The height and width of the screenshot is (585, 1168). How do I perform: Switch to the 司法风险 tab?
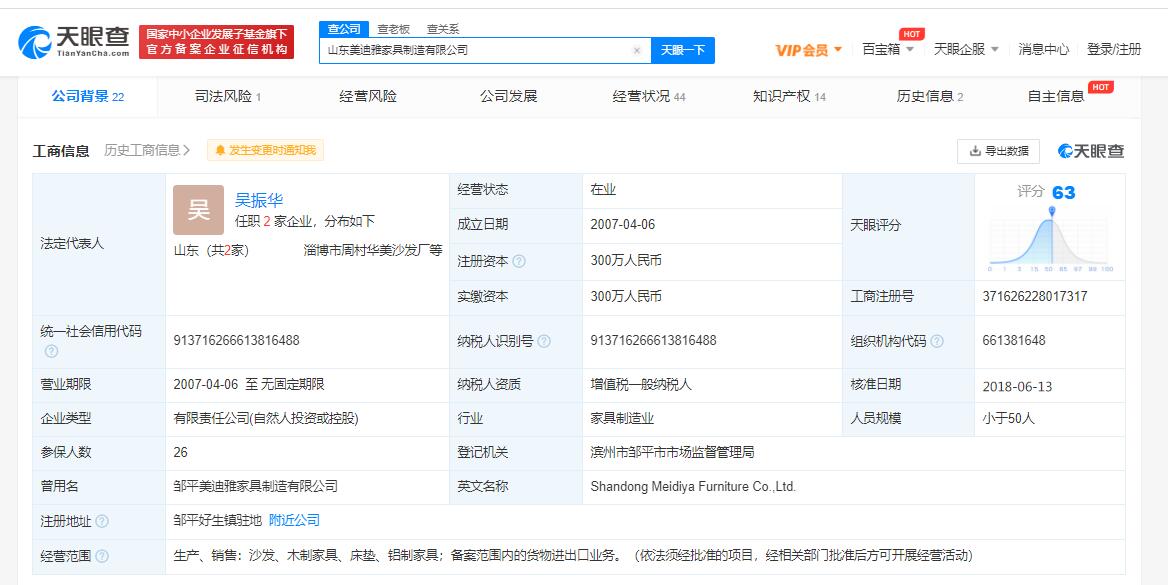tap(227, 96)
